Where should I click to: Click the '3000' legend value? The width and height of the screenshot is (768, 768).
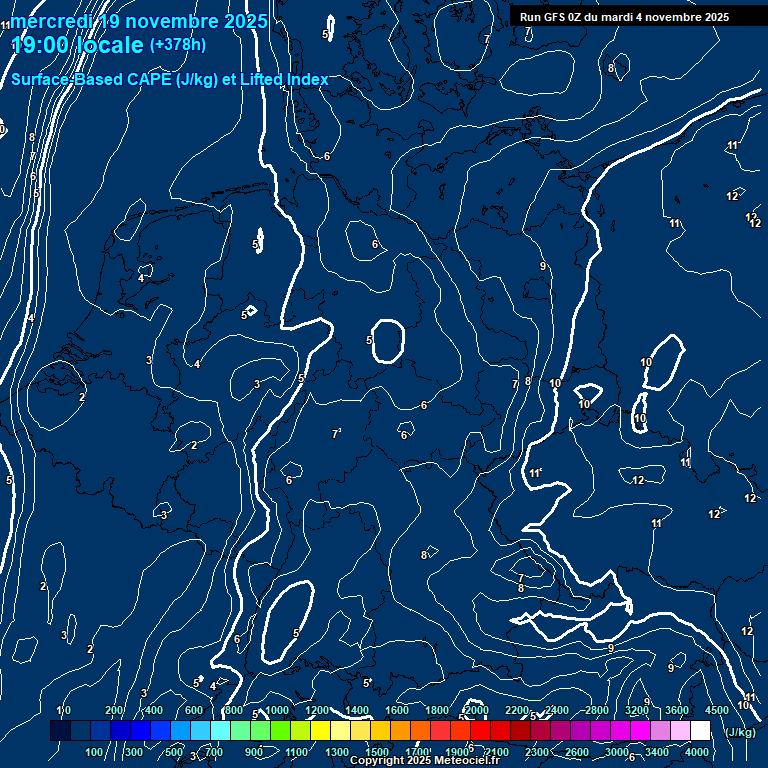(x=617, y=752)
